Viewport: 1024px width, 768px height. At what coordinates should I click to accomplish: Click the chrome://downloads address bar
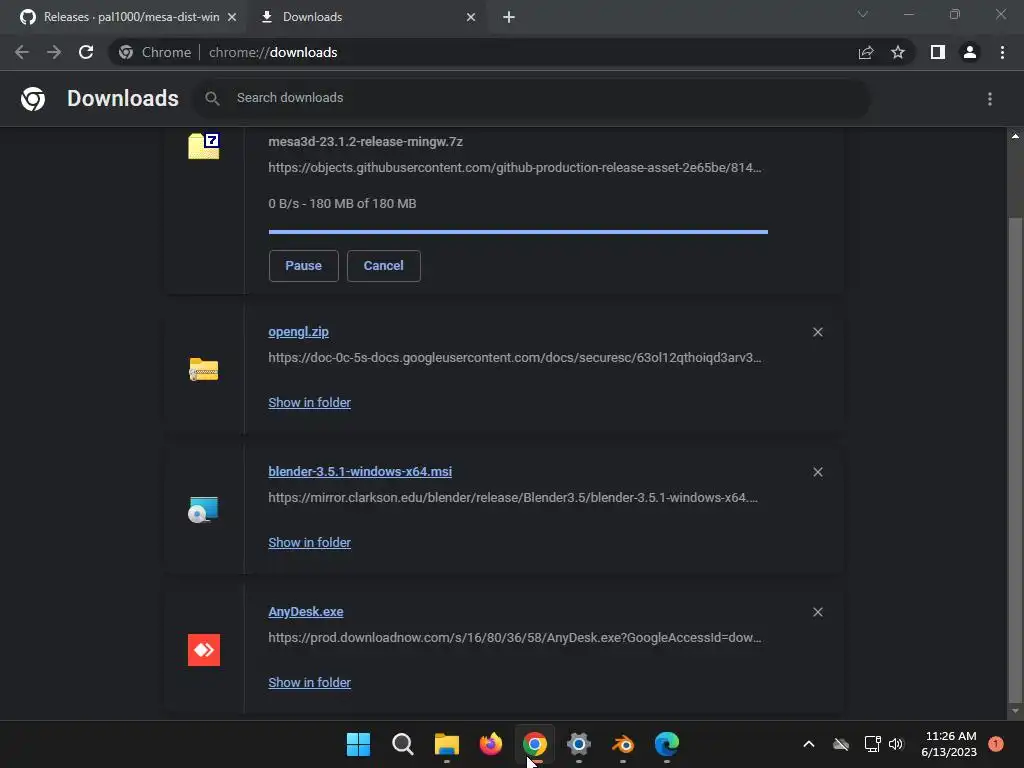[x=483, y=52]
